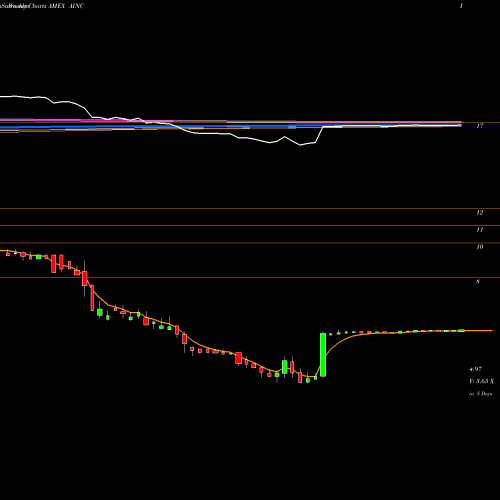Click the 'AMEX AINC' chart title text
500x500 pixels.
point(66,6)
